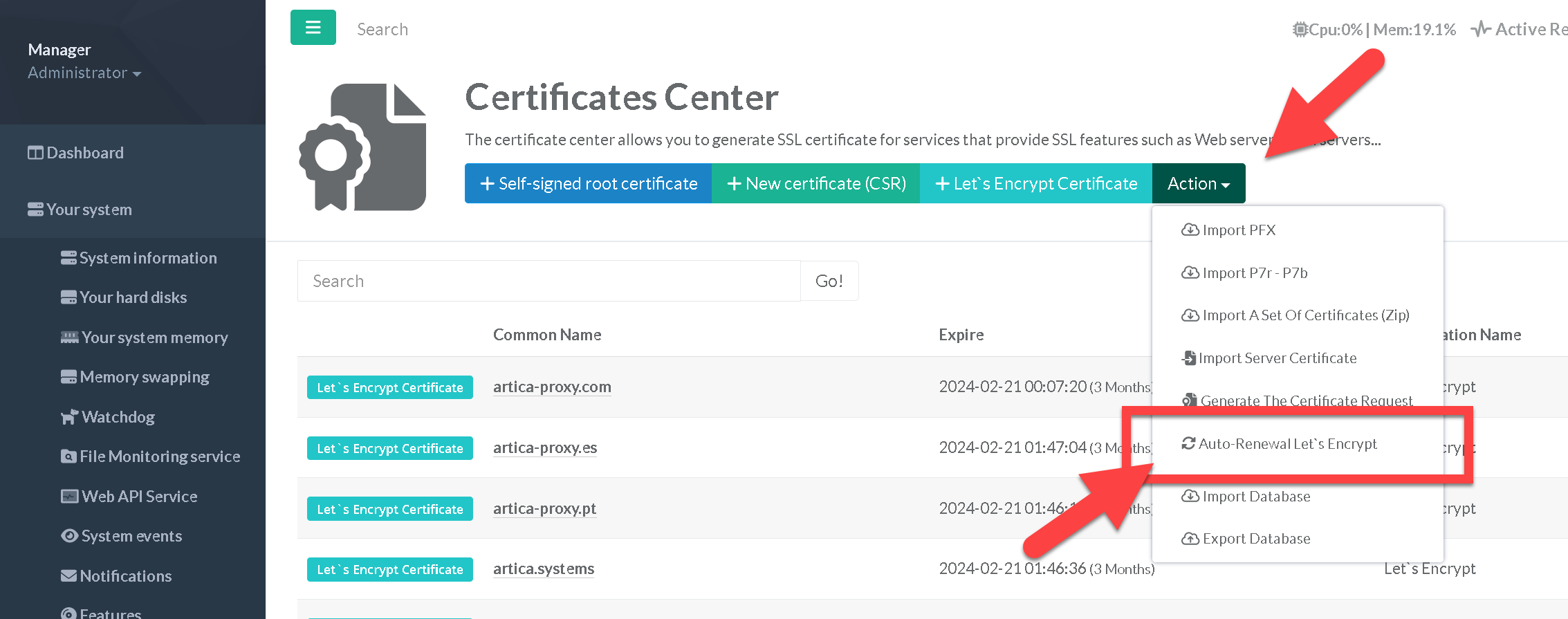The width and height of the screenshot is (1568, 619).
Task: Click the Dashboard icon in sidebar
Action: click(x=35, y=153)
